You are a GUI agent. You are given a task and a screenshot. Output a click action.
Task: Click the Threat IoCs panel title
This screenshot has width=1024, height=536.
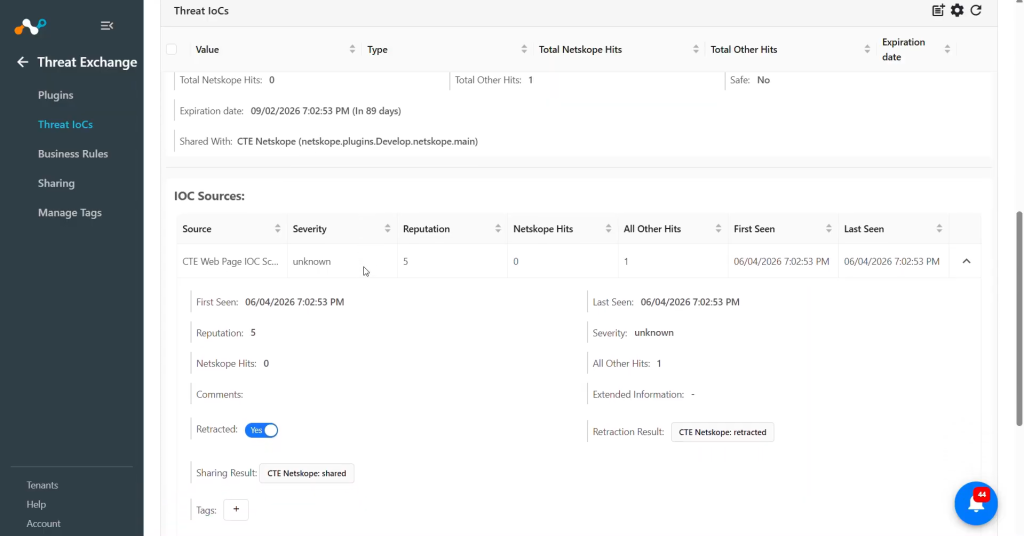(x=201, y=11)
